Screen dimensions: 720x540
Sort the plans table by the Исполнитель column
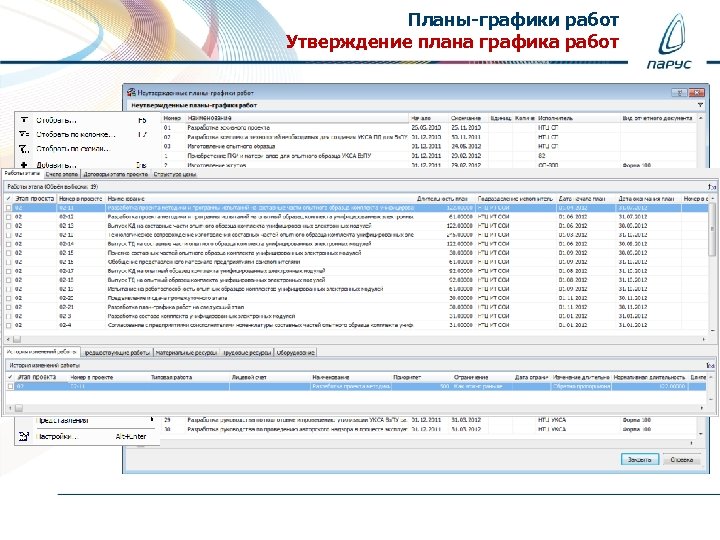(578, 118)
